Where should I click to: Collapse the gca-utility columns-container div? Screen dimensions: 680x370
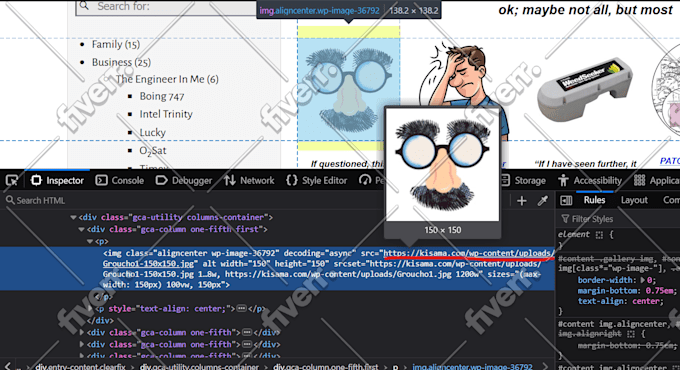click(73, 217)
